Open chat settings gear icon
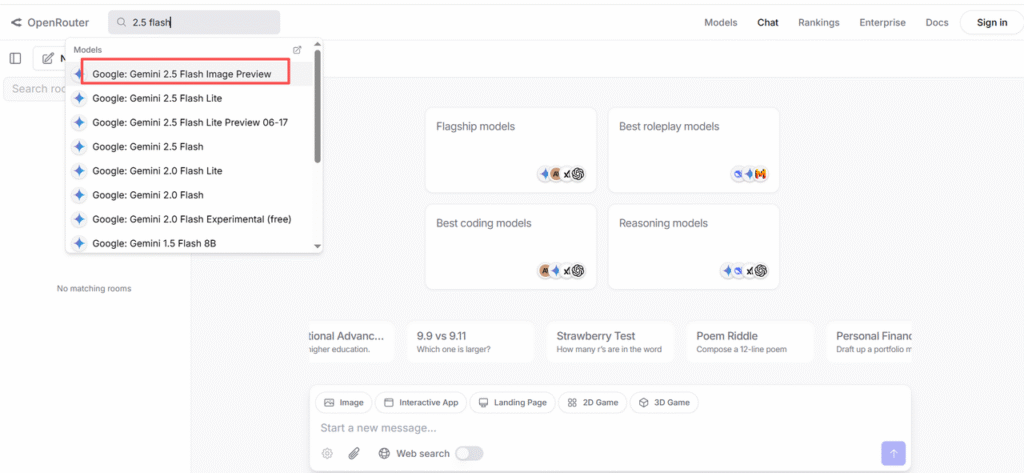The image size is (1024, 473). 327,453
